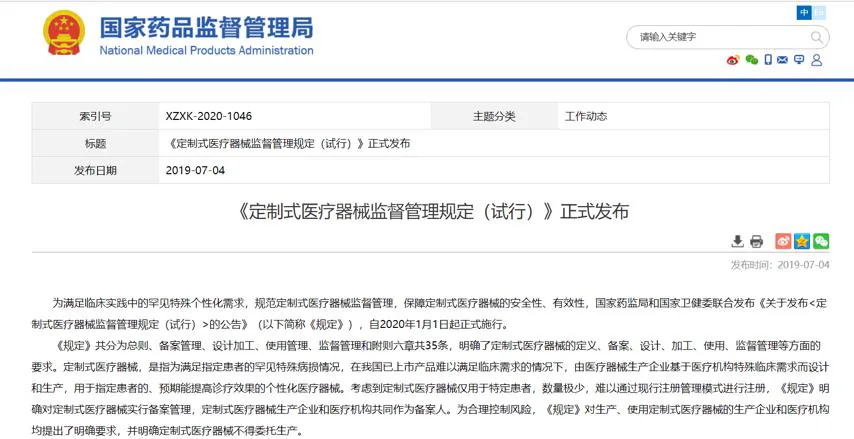Click the envelope mail icon
854x439 pixels.
click(783, 60)
